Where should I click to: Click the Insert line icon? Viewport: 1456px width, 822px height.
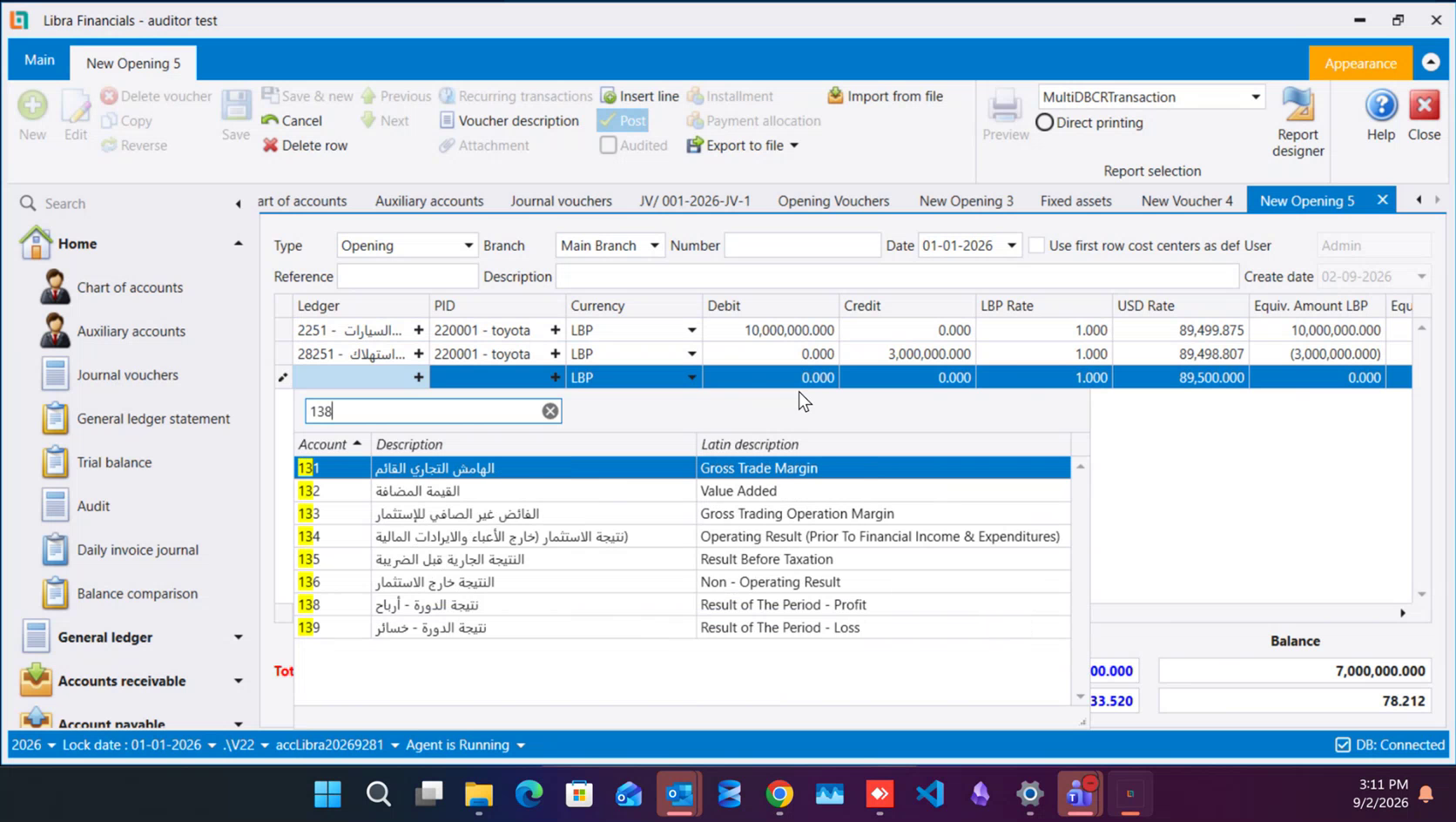(609, 96)
